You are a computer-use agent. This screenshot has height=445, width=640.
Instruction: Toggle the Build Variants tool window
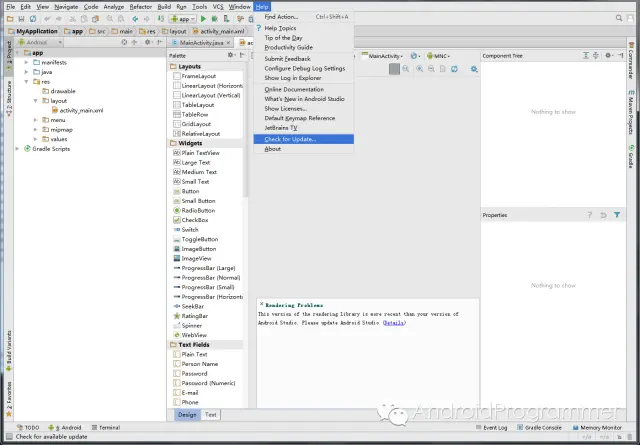pos(9,351)
